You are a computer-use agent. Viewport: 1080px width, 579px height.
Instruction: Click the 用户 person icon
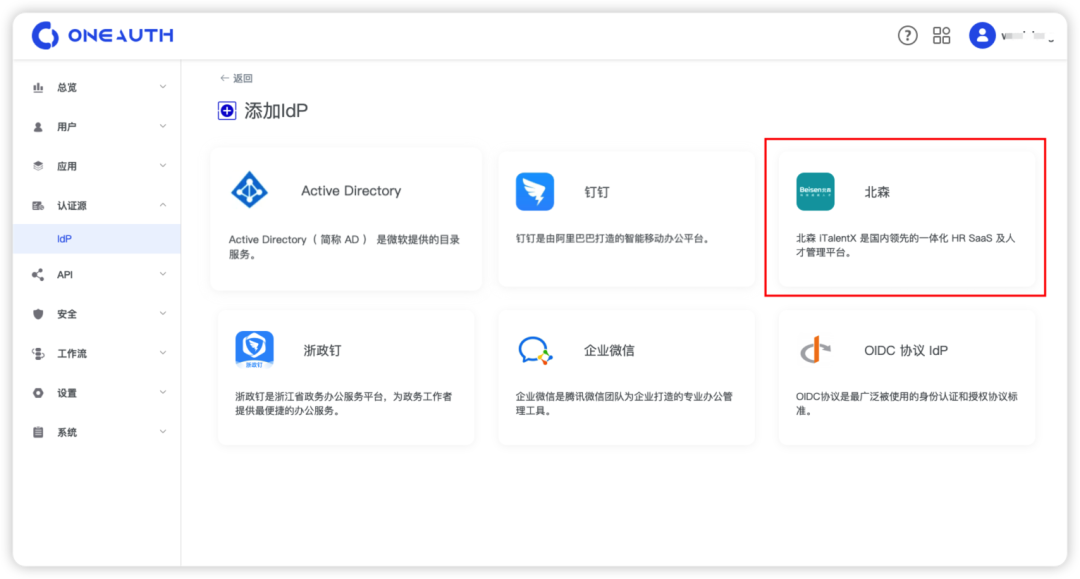click(38, 127)
